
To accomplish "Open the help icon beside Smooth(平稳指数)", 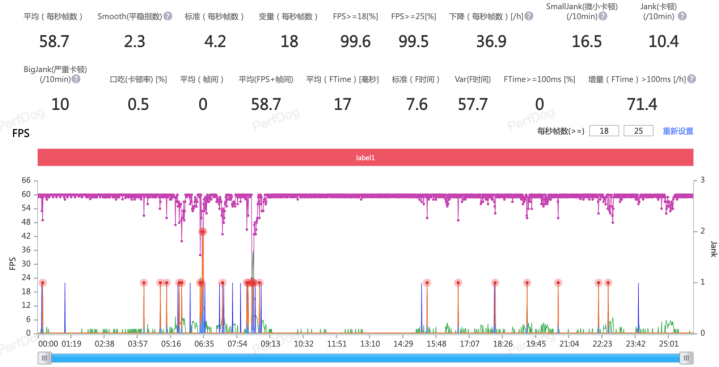I will click(168, 16).
